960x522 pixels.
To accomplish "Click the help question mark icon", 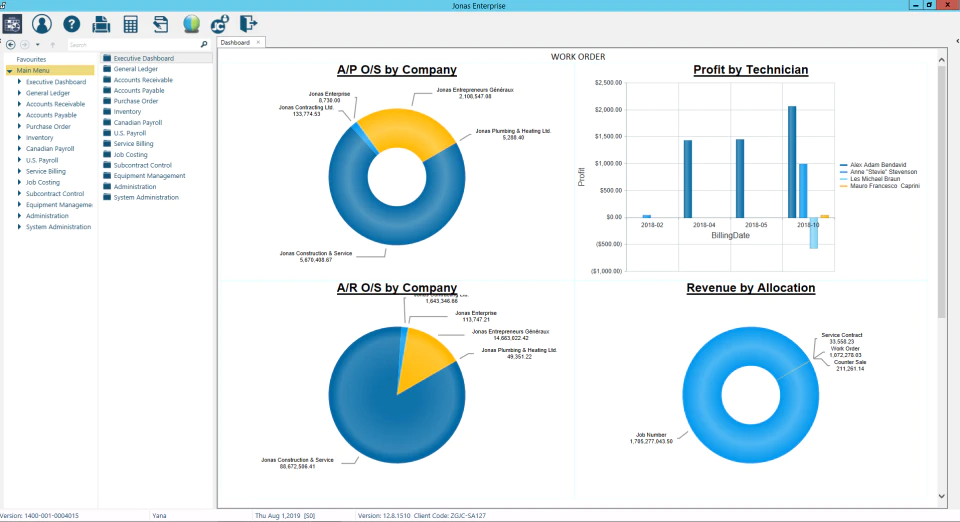I will (x=72, y=24).
